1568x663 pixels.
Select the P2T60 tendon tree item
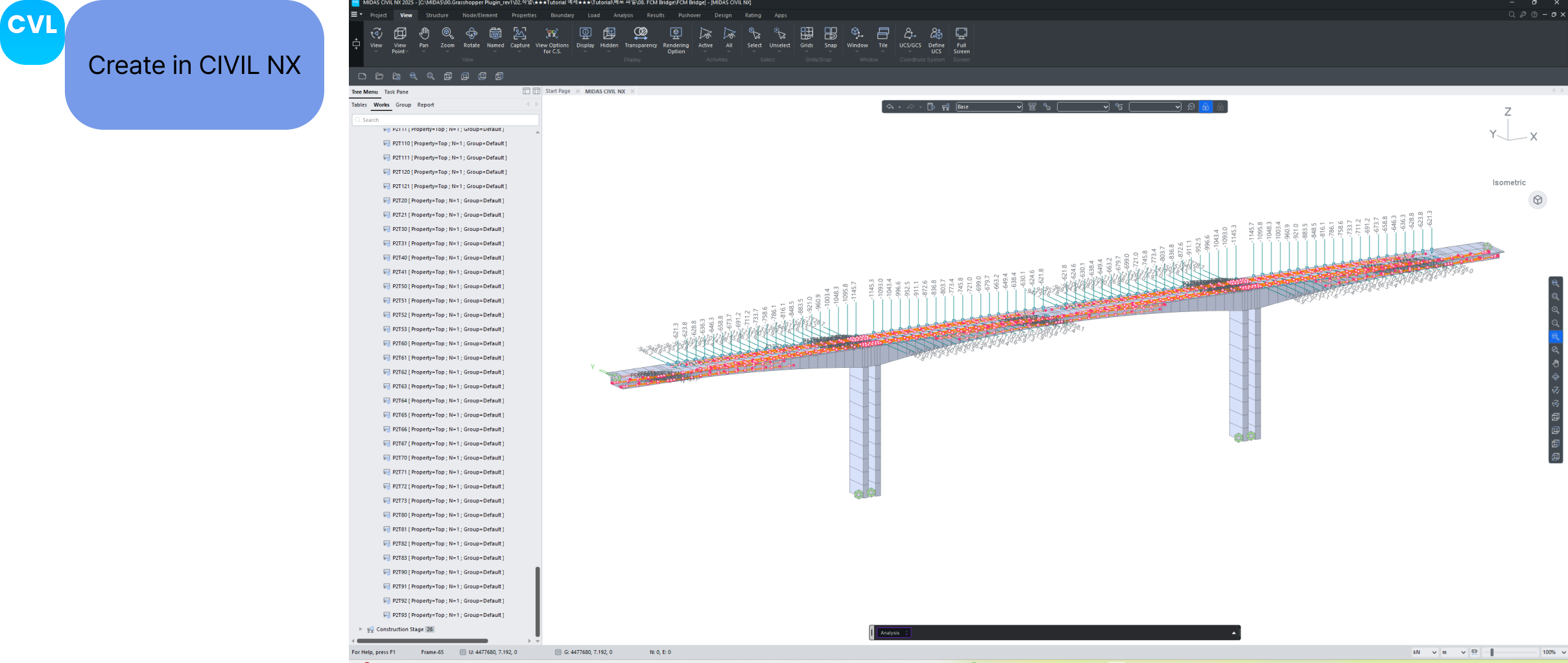tap(444, 343)
